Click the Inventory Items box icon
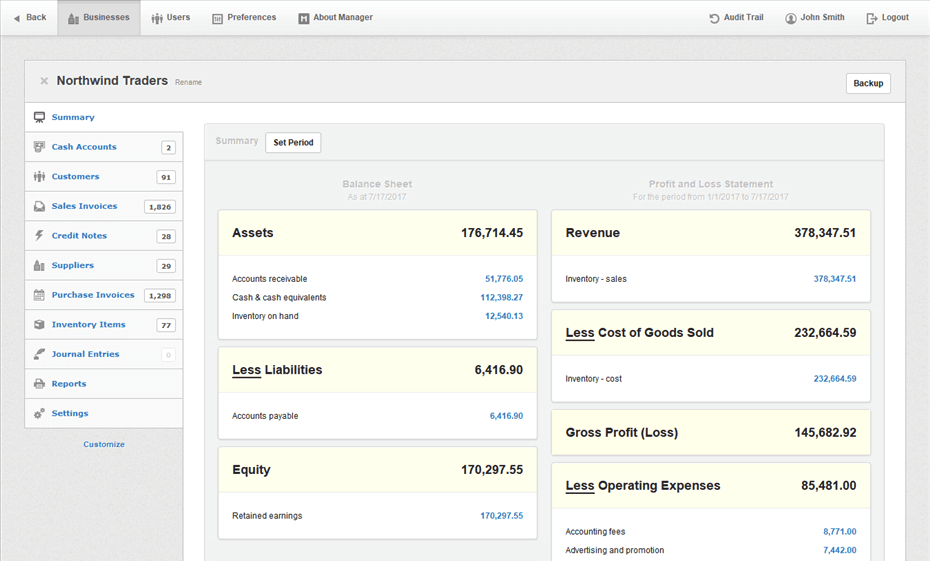The width and height of the screenshot is (930, 561). [39, 325]
